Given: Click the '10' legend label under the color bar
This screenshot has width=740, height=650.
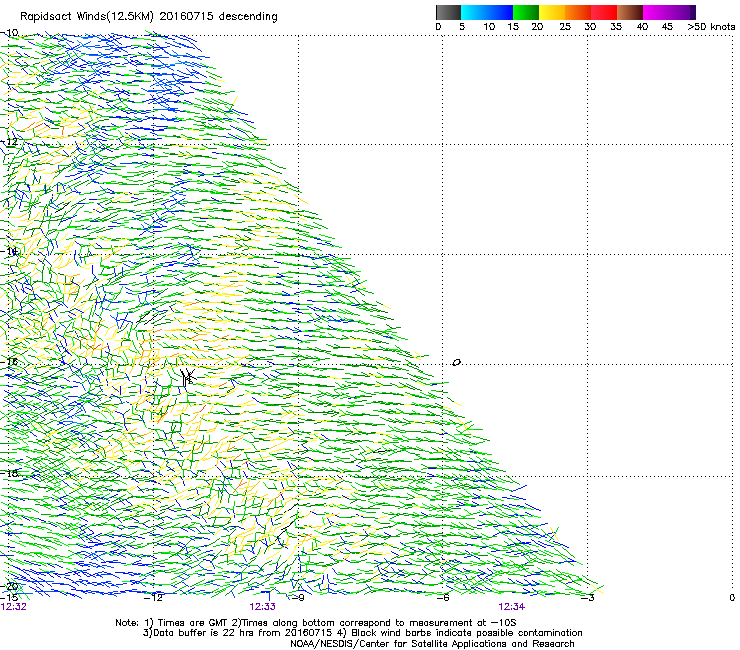Looking at the screenshot, I should coord(489,27).
